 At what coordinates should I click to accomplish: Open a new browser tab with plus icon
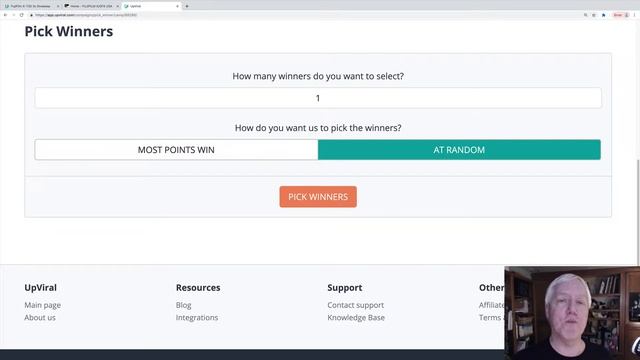[187, 6]
